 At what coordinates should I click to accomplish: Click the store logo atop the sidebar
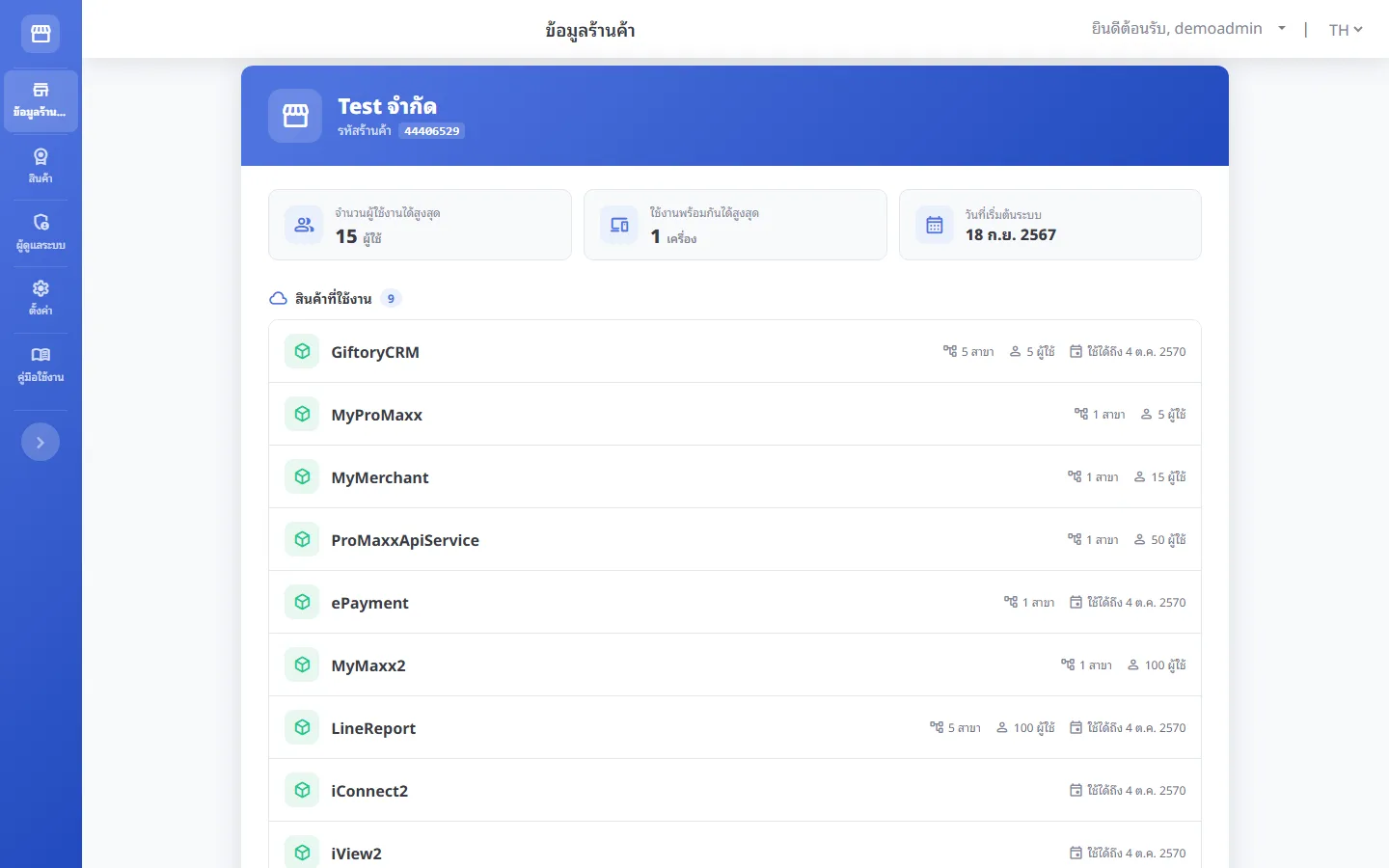coord(41,34)
